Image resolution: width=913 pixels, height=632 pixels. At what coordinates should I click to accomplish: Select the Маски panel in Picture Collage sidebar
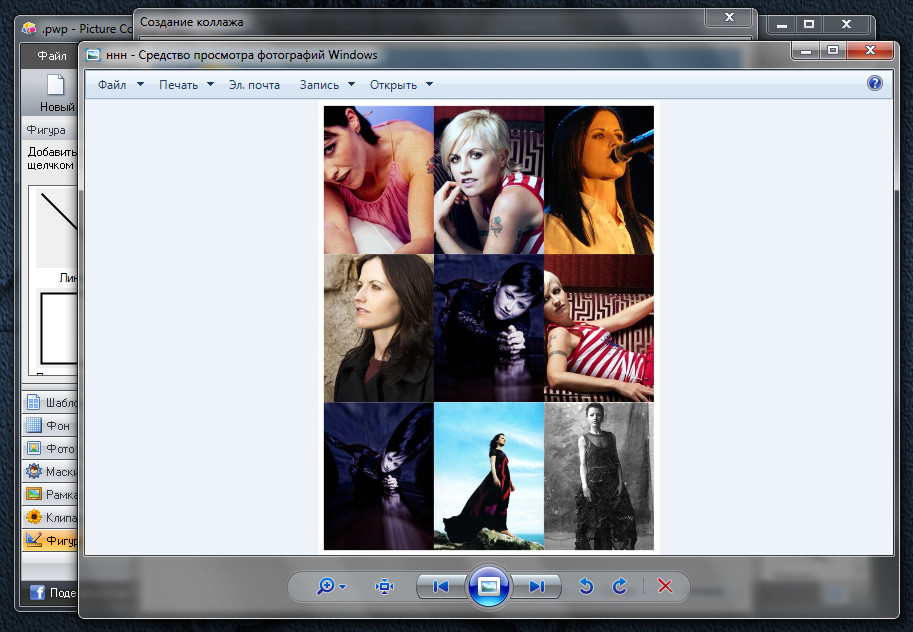point(49,472)
